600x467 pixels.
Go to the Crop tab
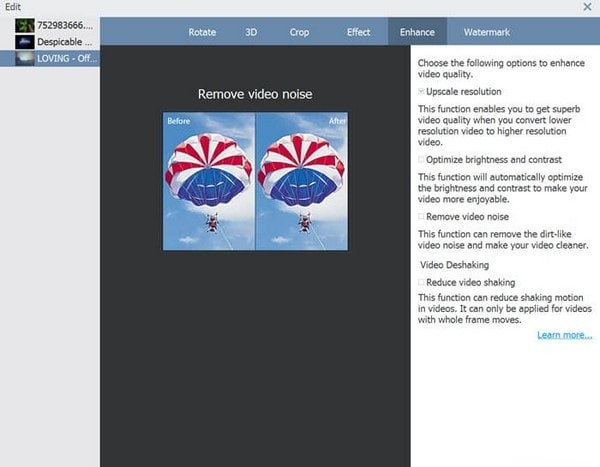click(x=300, y=32)
